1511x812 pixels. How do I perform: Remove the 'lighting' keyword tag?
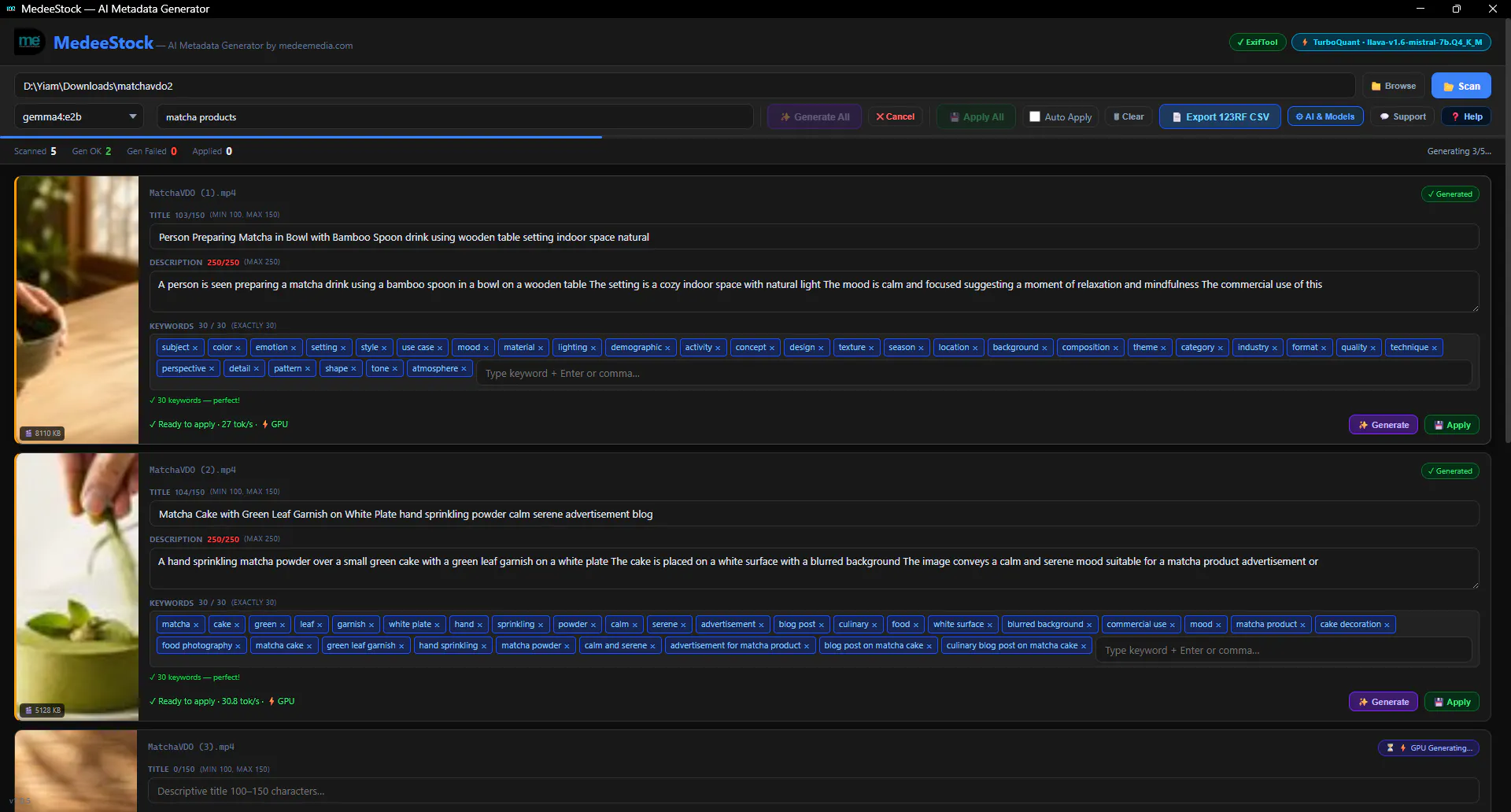593,348
